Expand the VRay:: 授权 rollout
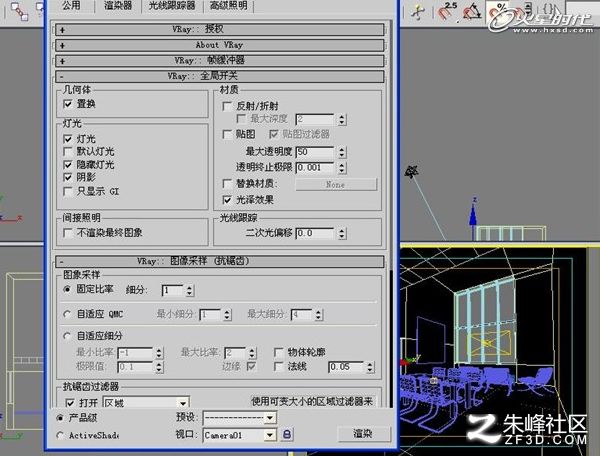This screenshot has height=456, width=600. (220, 29)
